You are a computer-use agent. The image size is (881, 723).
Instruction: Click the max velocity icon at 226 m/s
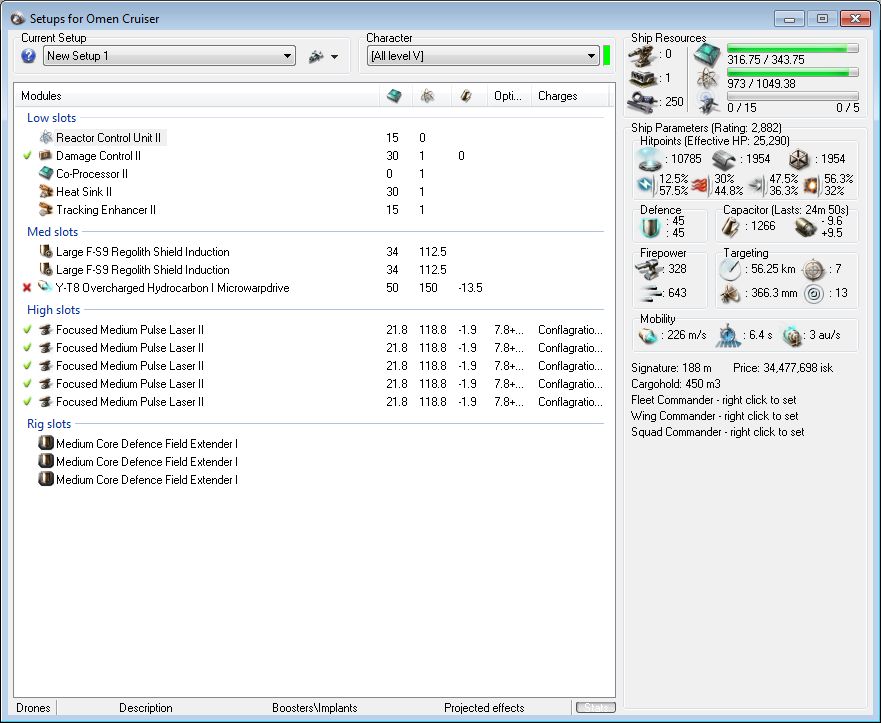pos(647,335)
